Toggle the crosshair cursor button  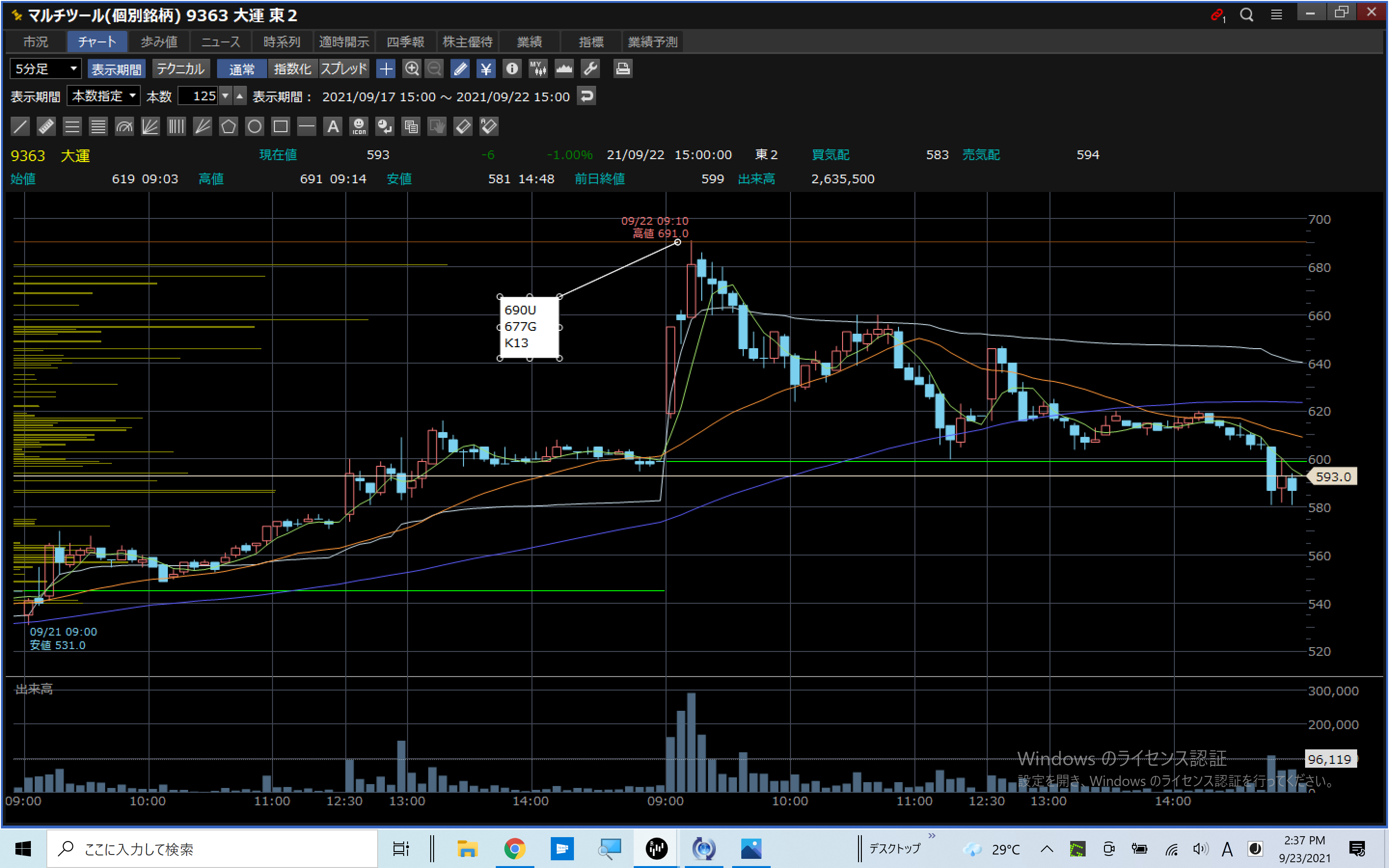tap(386, 69)
